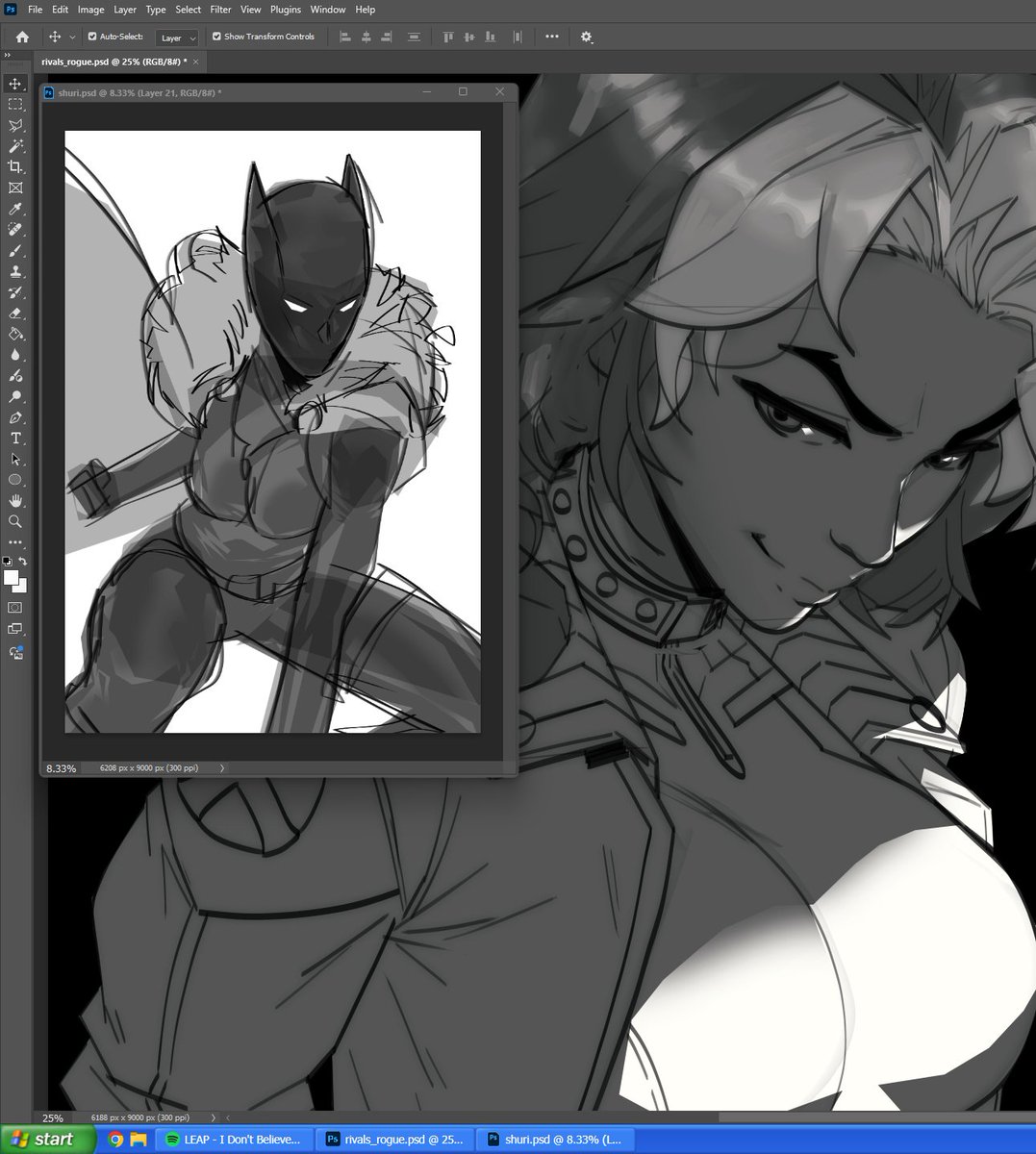Align right edges in options bar

click(x=387, y=37)
